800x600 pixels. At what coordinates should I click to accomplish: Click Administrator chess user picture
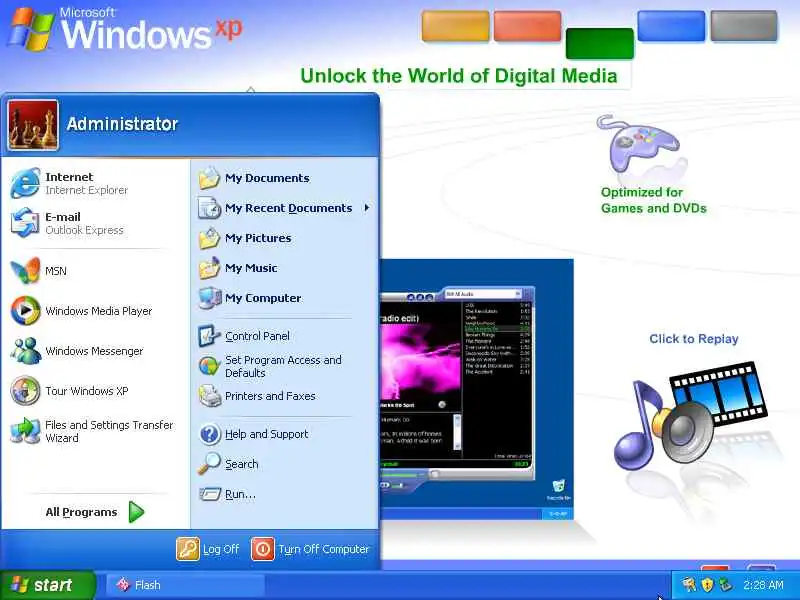[x=33, y=125]
